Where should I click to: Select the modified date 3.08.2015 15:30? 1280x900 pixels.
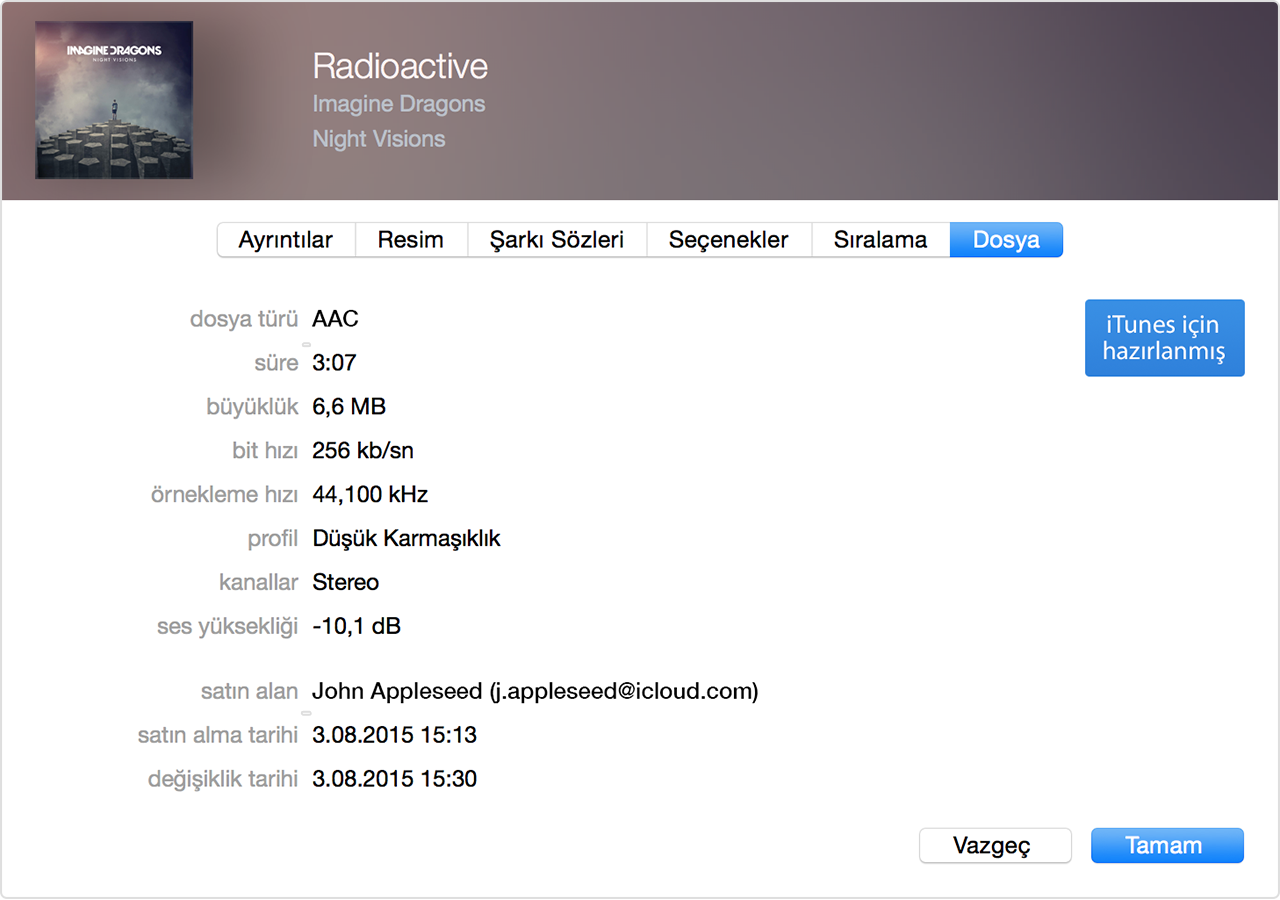click(394, 779)
